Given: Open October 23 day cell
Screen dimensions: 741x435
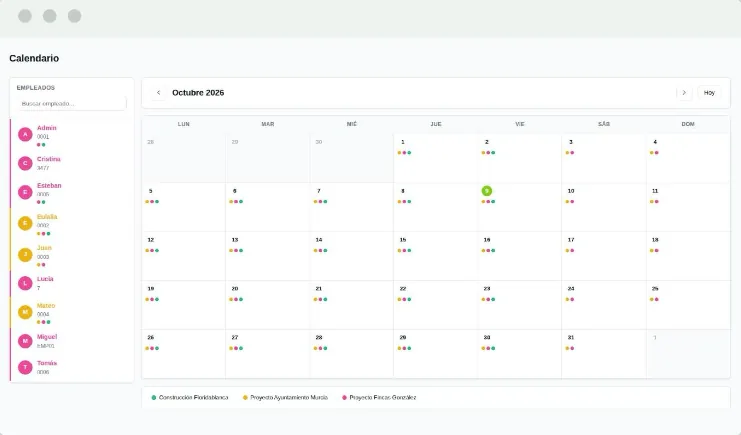Looking at the screenshot, I should point(520,305).
